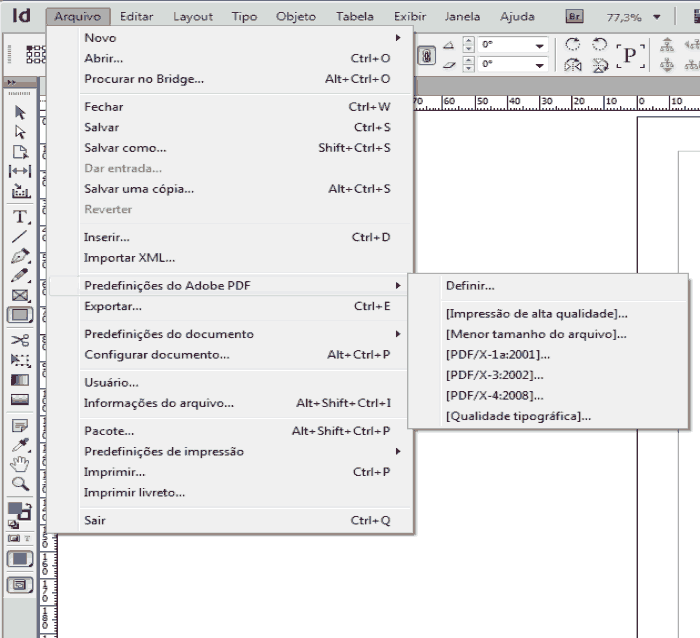Viewport: 700px width, 638px height.
Task: Select the Type tool
Action: point(20,217)
